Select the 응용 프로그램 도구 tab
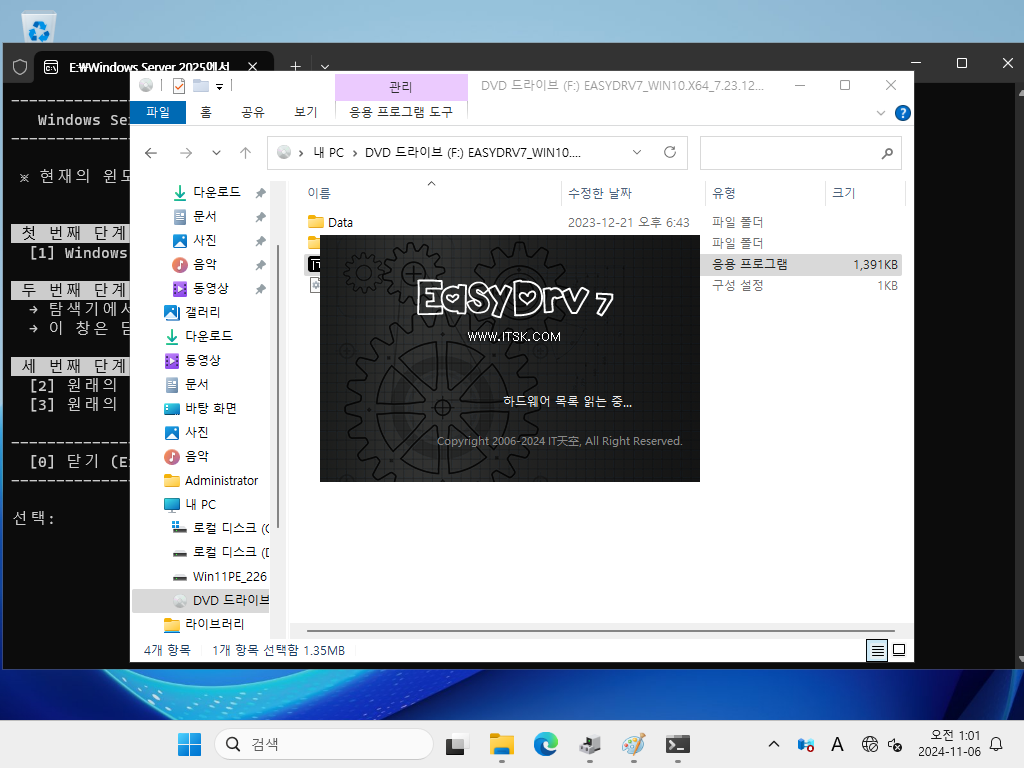The width and height of the screenshot is (1024, 768). pos(401,112)
